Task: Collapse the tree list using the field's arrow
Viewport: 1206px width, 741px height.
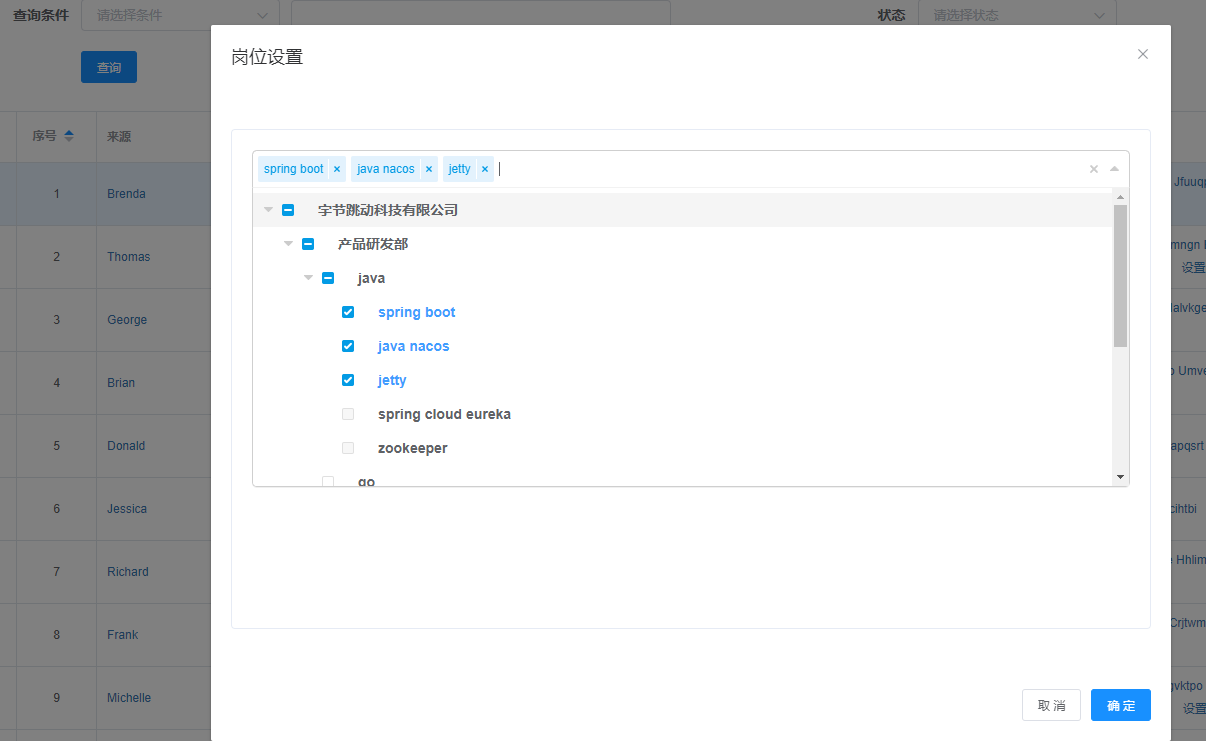Action: click(x=1116, y=168)
